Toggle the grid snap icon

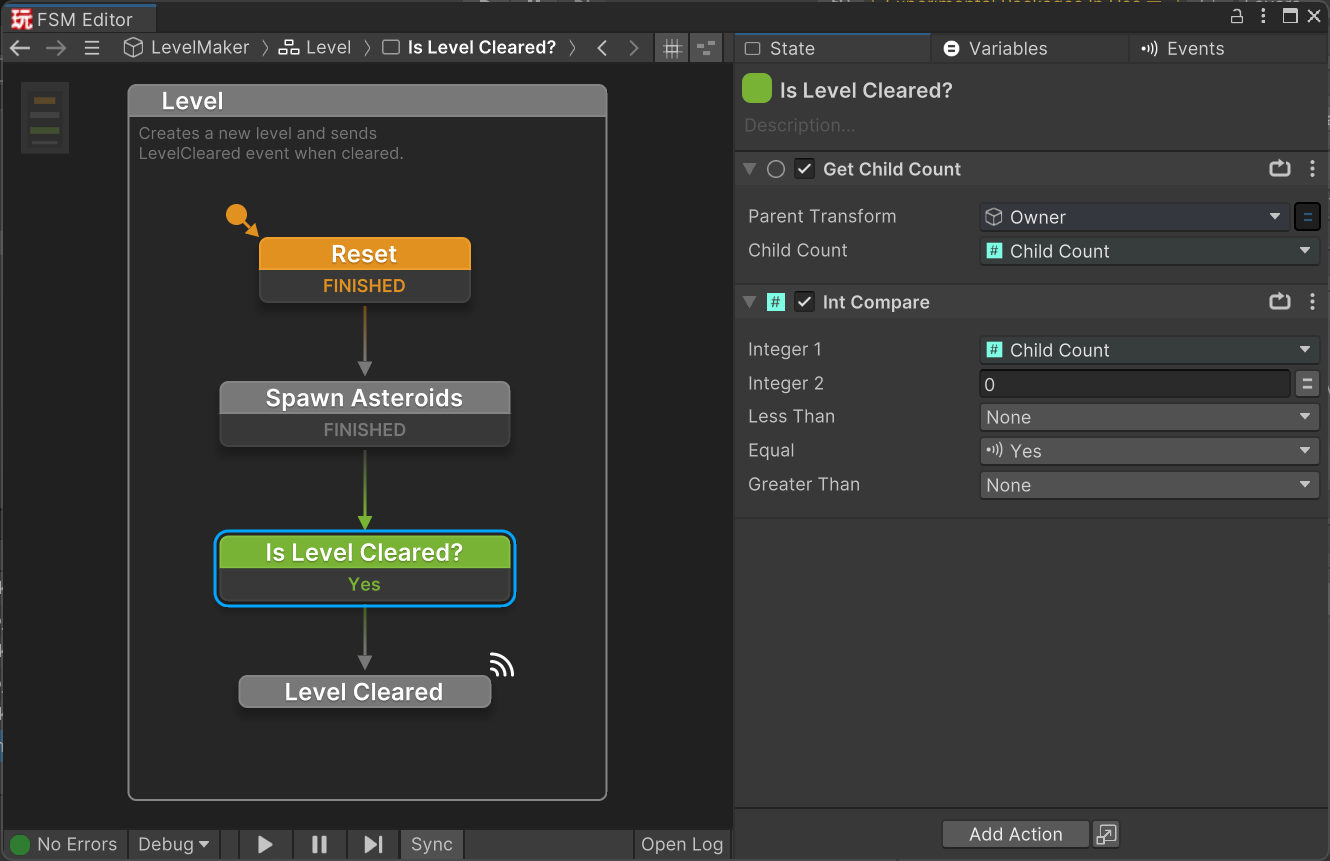pyautogui.click(x=672, y=48)
